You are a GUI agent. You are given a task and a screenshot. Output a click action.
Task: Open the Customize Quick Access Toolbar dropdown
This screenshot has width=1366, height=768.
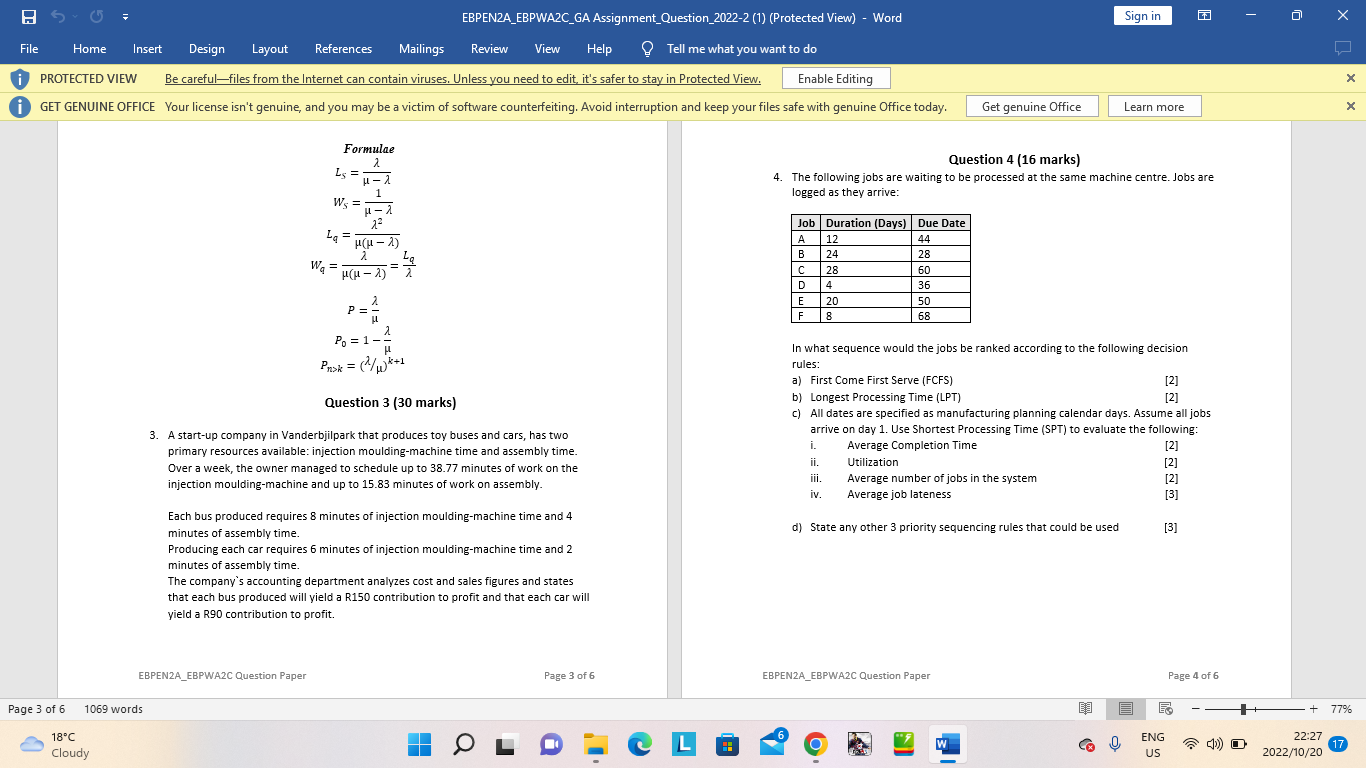coord(124,17)
